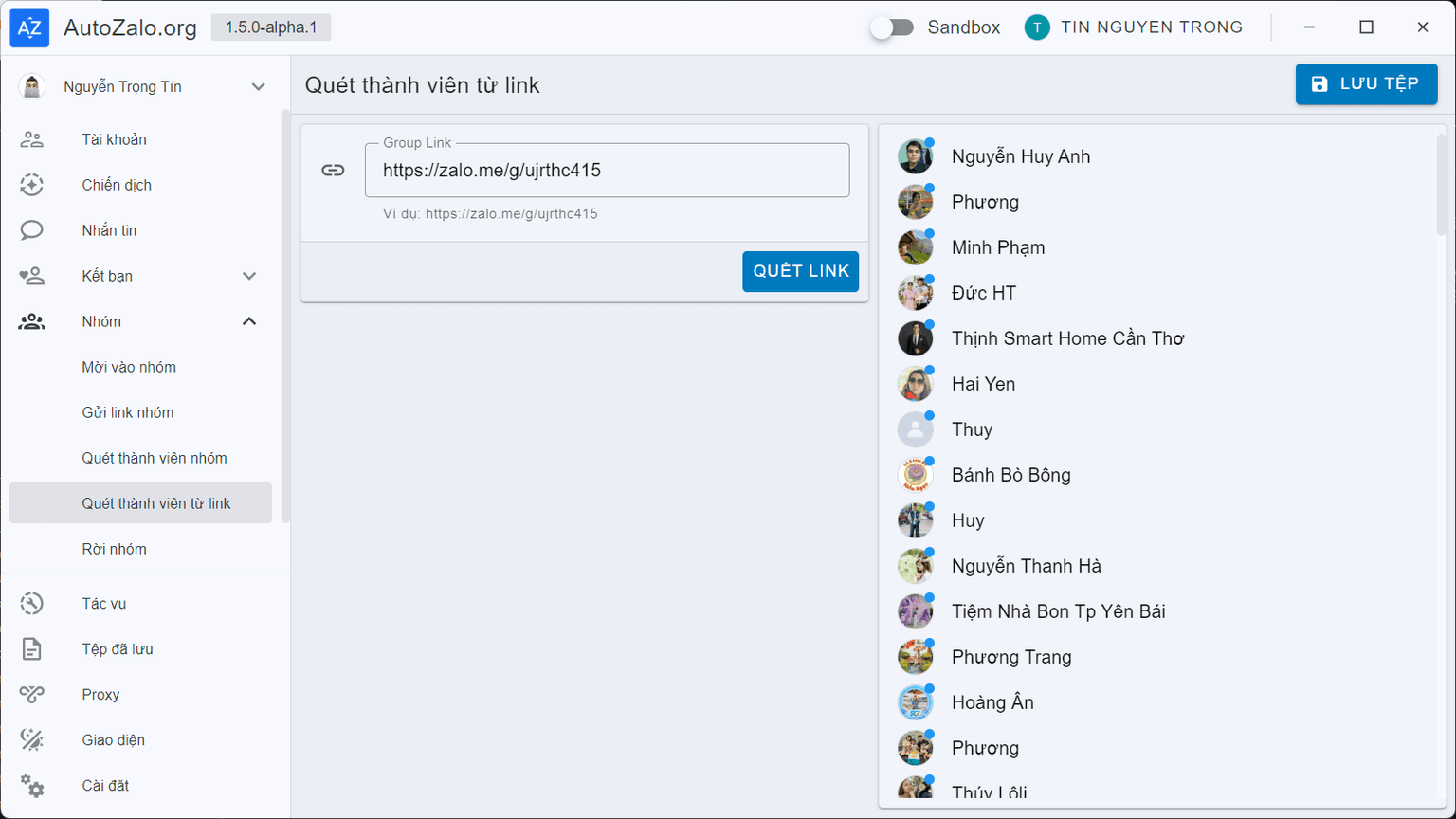Toggle the Sandbox switch
The height and width of the screenshot is (819, 1456).
point(892,27)
